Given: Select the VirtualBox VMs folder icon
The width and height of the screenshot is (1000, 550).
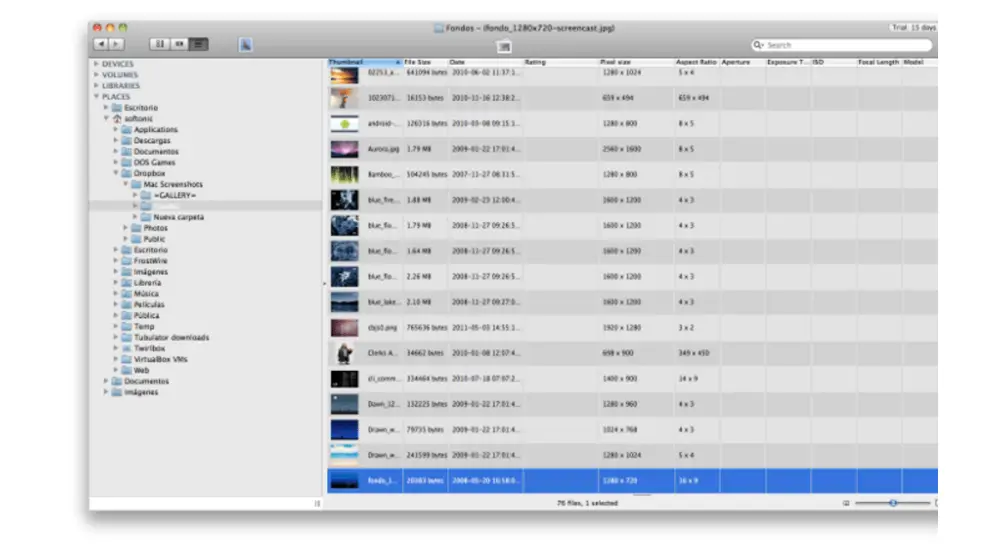Looking at the screenshot, I should coord(127,359).
